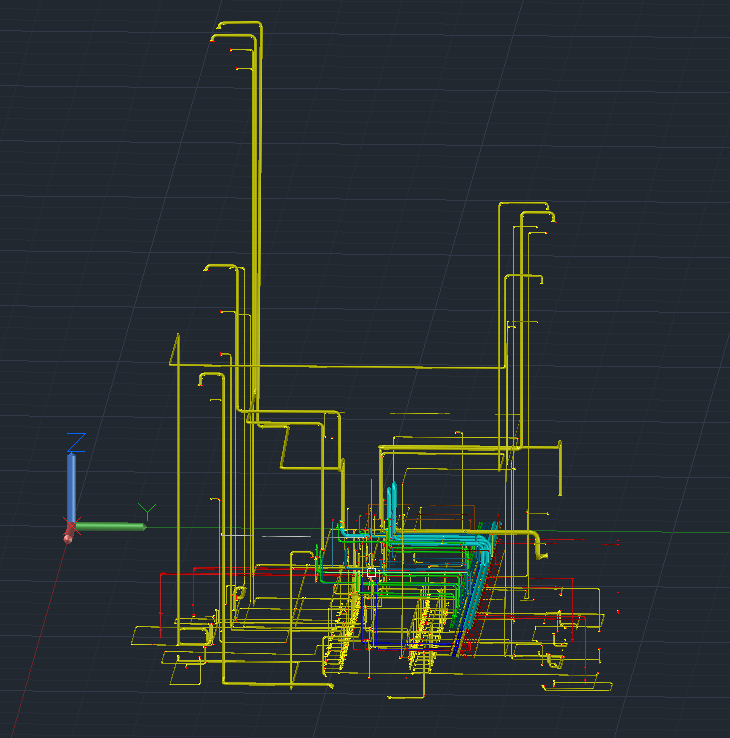Screen dimensions: 730x738
Task: Click the red origin sphere of the UCS icon
Action: coord(68,537)
